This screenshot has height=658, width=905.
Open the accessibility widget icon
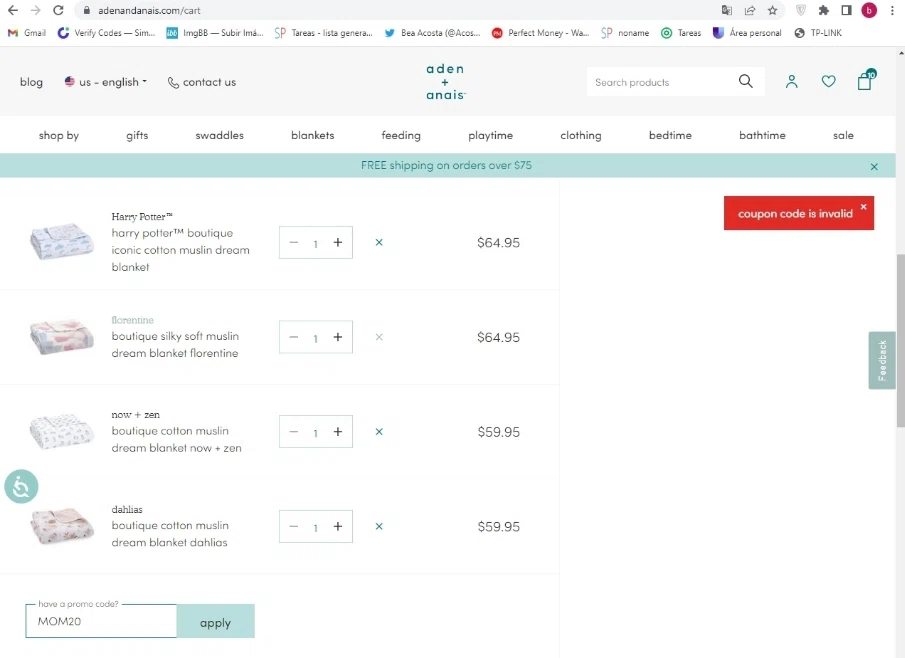click(21, 487)
